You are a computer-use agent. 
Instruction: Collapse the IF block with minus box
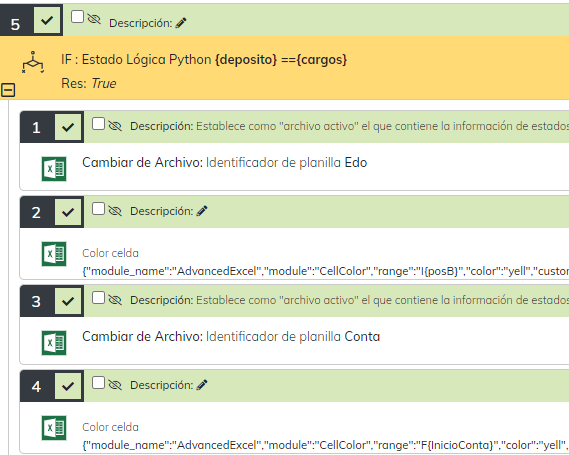[8, 90]
